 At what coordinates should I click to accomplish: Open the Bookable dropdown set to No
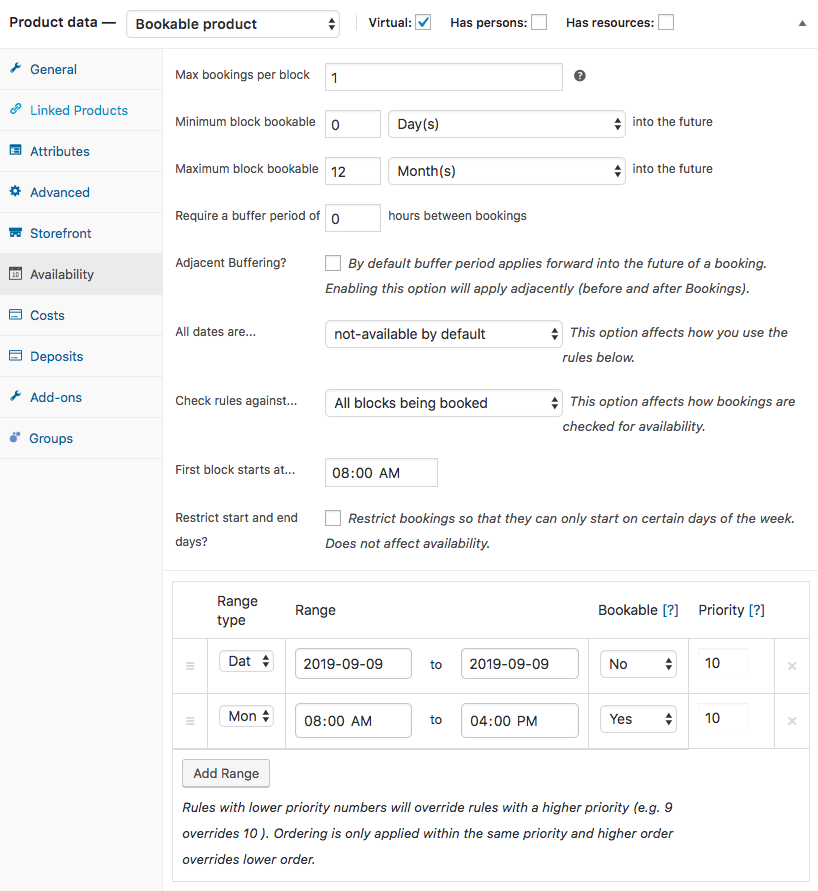coord(638,664)
